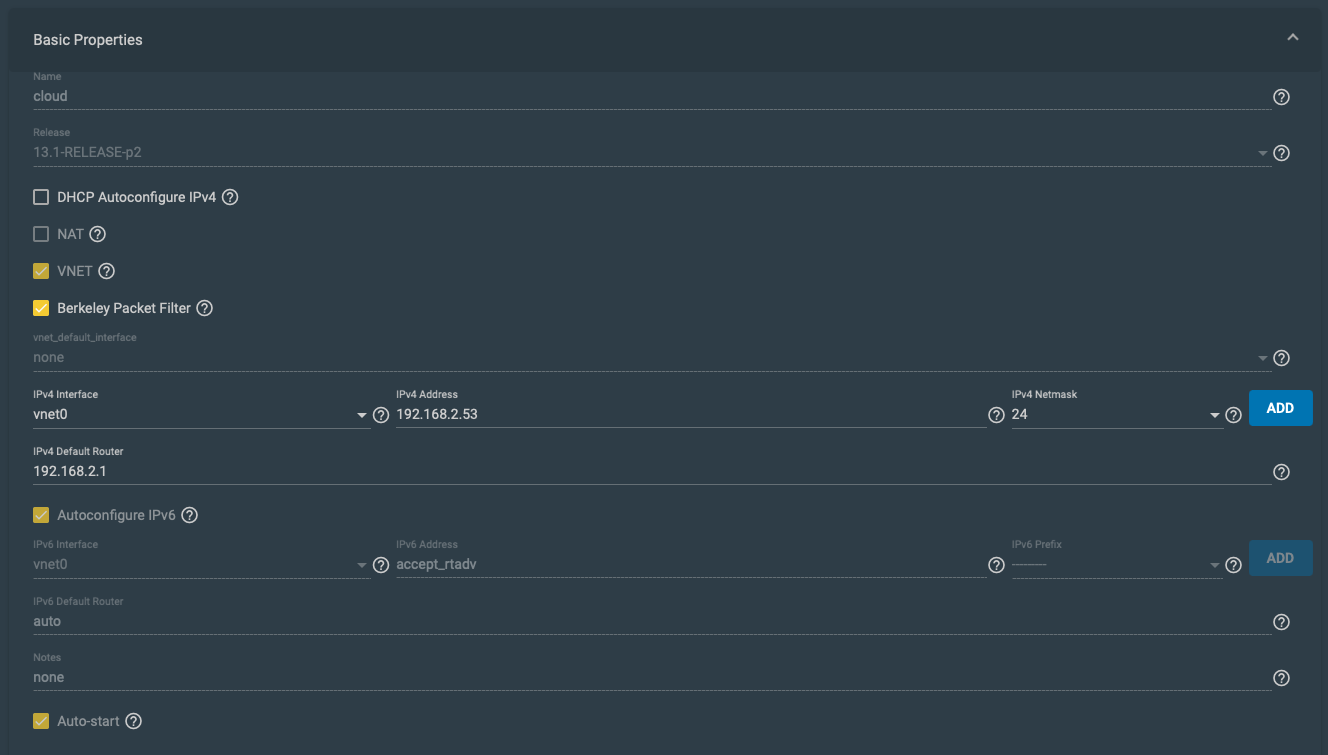Click the Notes field
The width and height of the screenshot is (1328, 755).
pos(652,677)
